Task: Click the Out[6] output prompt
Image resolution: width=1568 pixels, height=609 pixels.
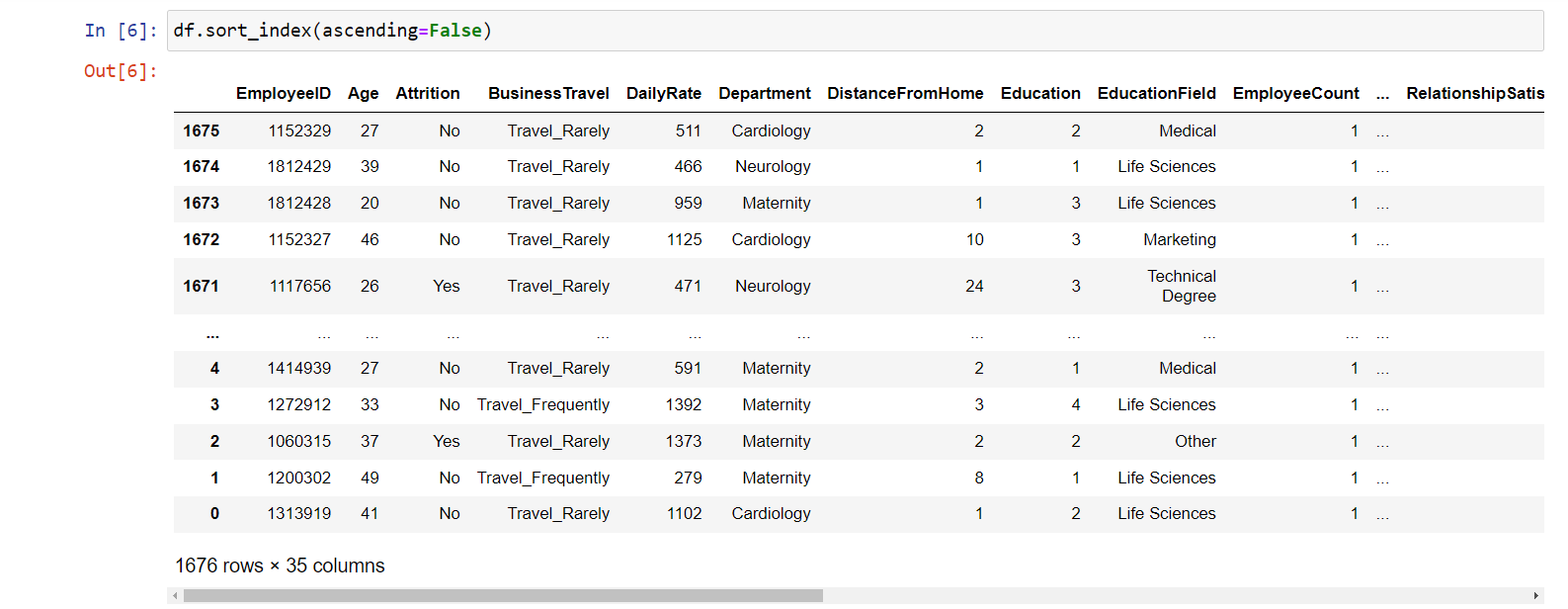Action: tap(121, 71)
